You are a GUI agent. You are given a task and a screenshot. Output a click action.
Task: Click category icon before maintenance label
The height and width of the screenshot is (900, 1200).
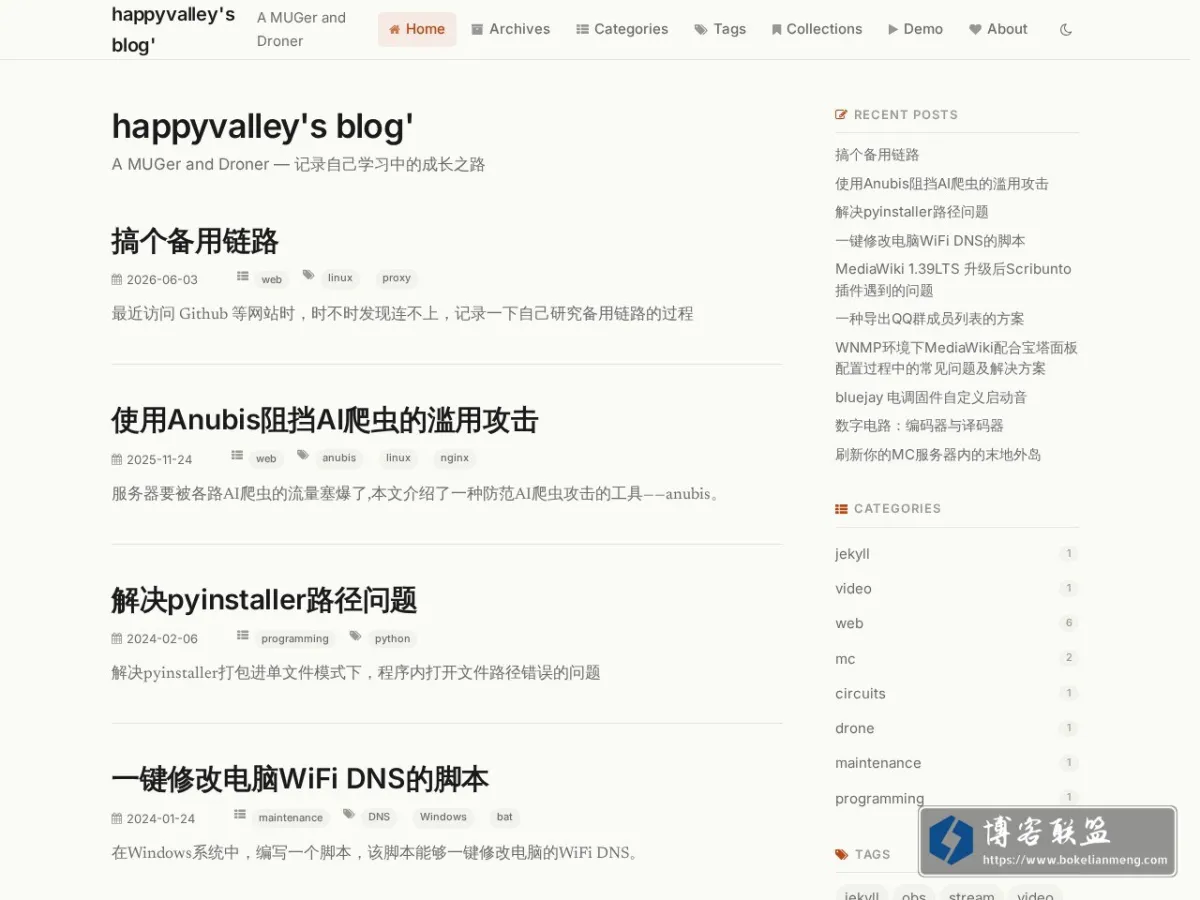tap(240, 814)
